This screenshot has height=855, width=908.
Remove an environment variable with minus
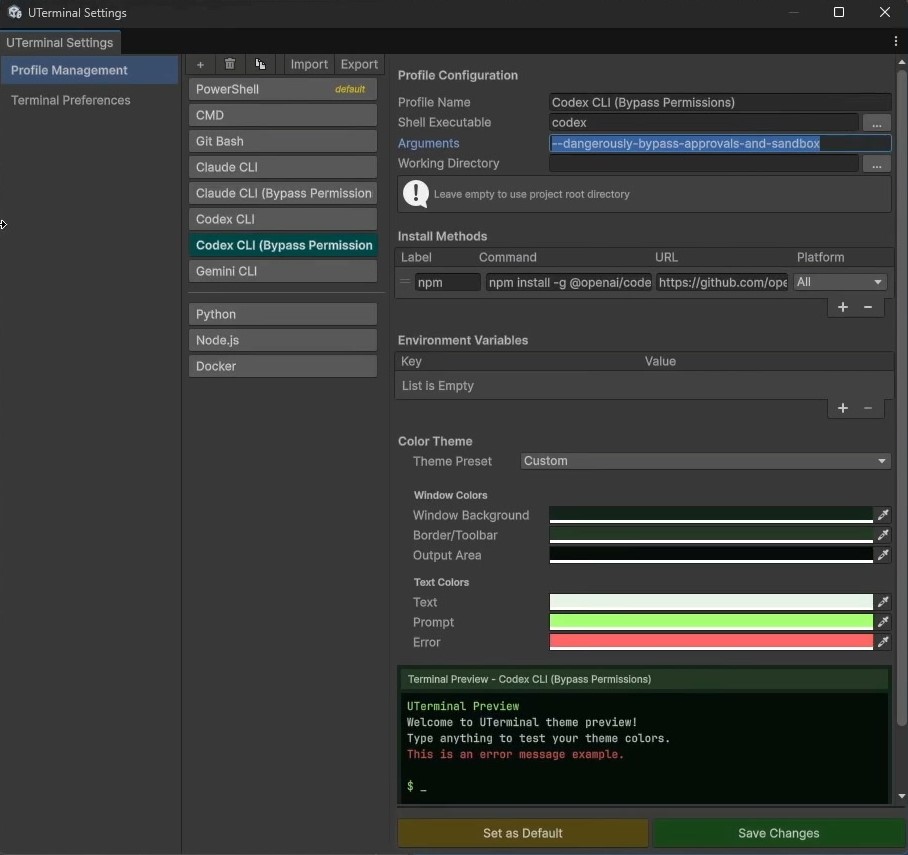click(868, 408)
